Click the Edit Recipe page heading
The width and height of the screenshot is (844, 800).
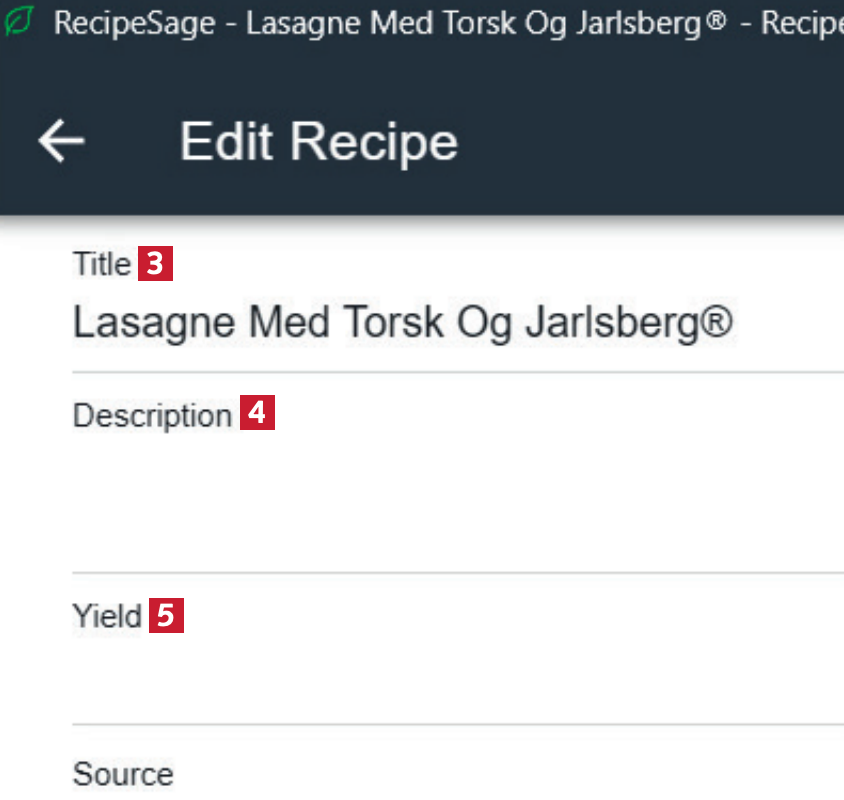(x=318, y=142)
